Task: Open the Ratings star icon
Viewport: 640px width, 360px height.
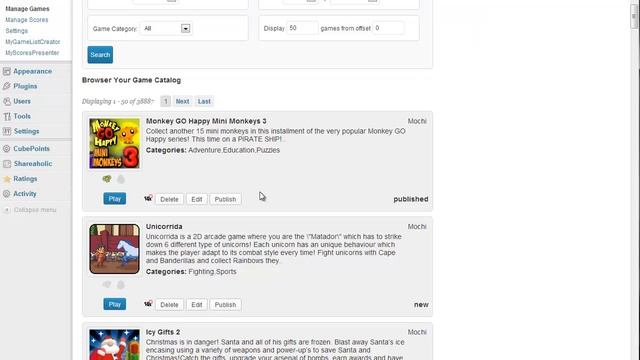Action: (x=7, y=179)
